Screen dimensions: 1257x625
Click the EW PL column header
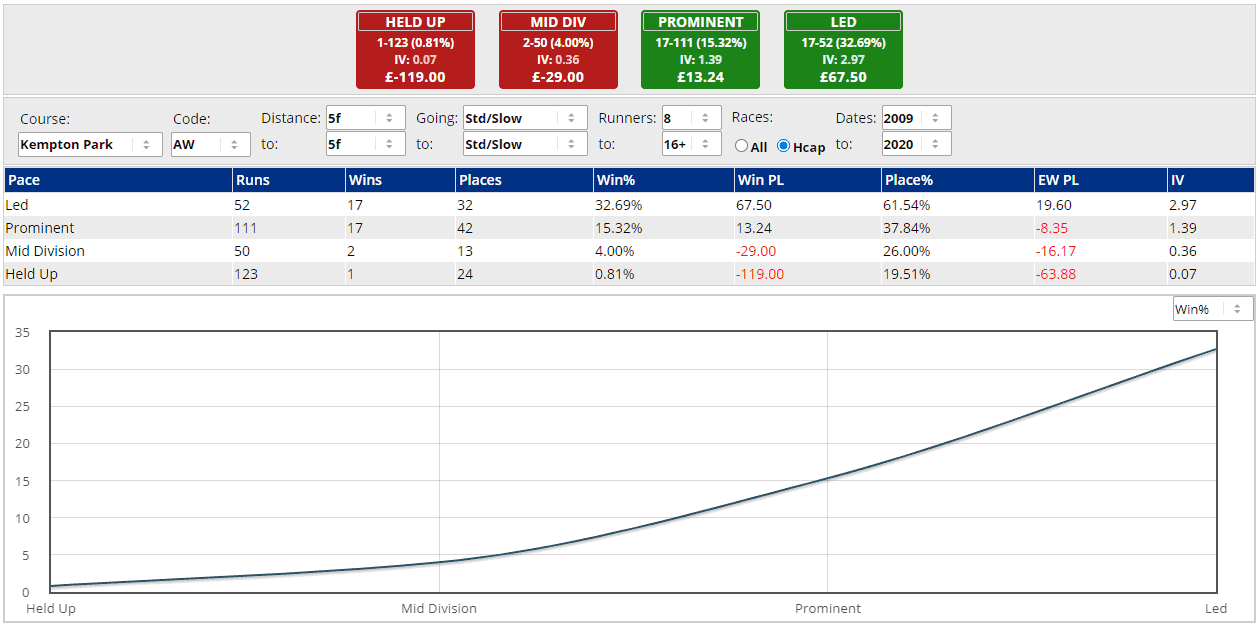[1060, 180]
